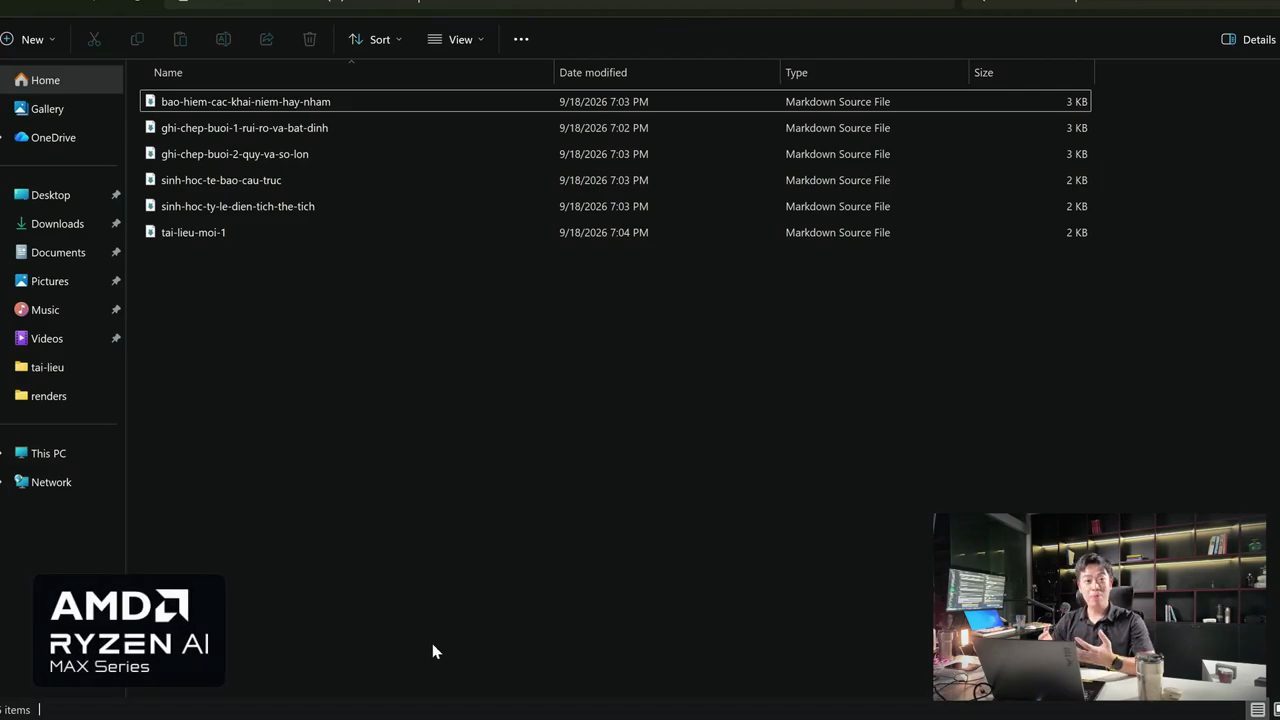The width and height of the screenshot is (1280, 720).
Task: Open the Downloads folder in the sidebar
Action: [x=57, y=224]
